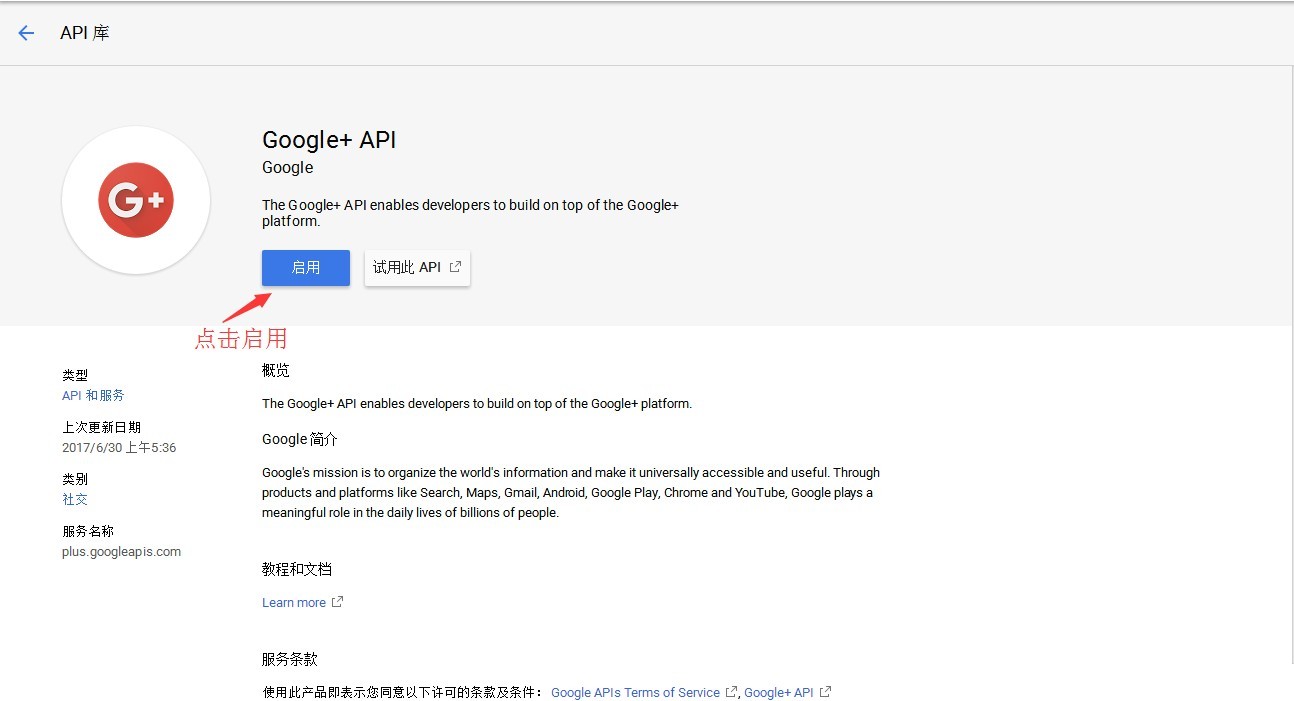Open the API 和服务 type link
The image size is (1294, 701).
[93, 396]
